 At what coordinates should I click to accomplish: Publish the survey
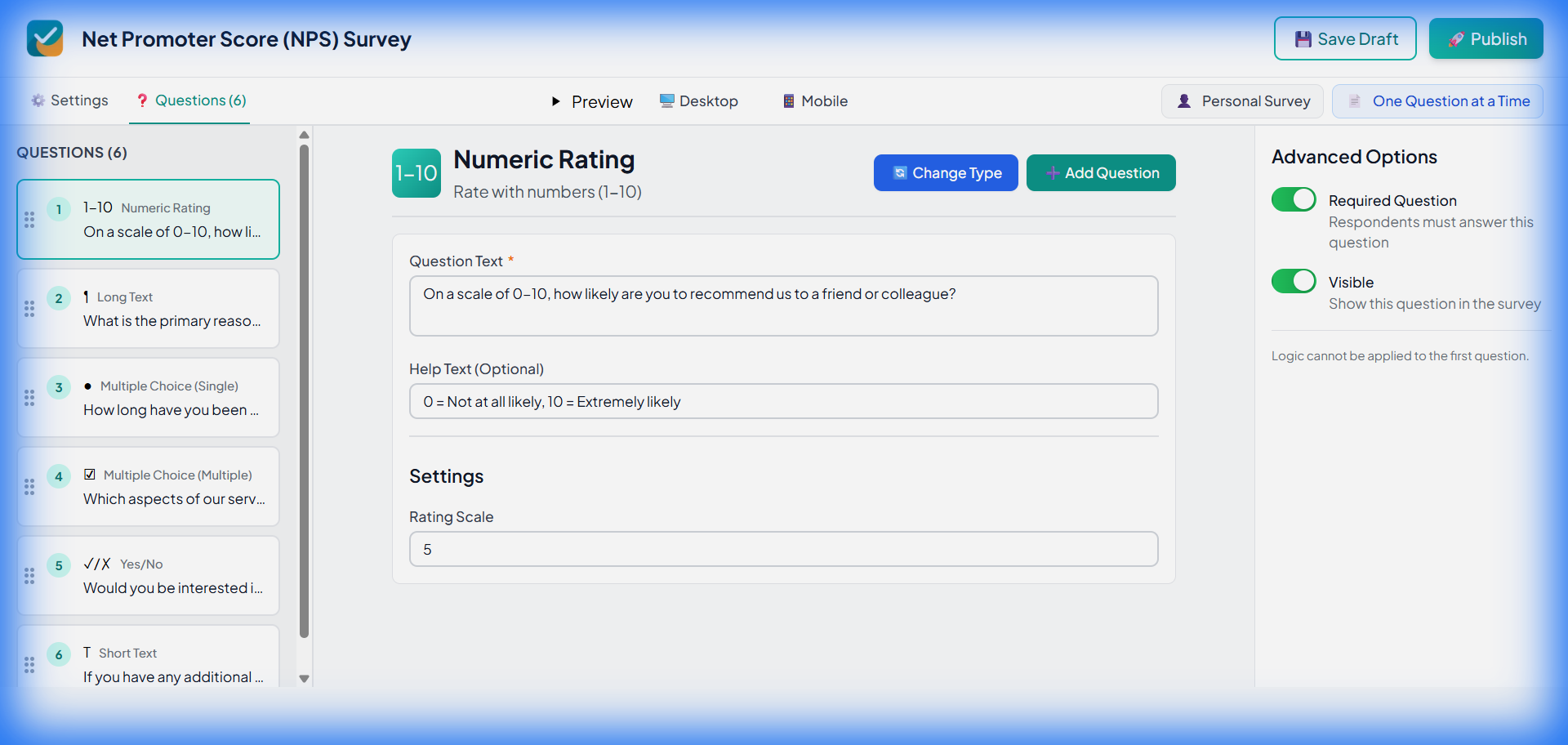click(1486, 39)
